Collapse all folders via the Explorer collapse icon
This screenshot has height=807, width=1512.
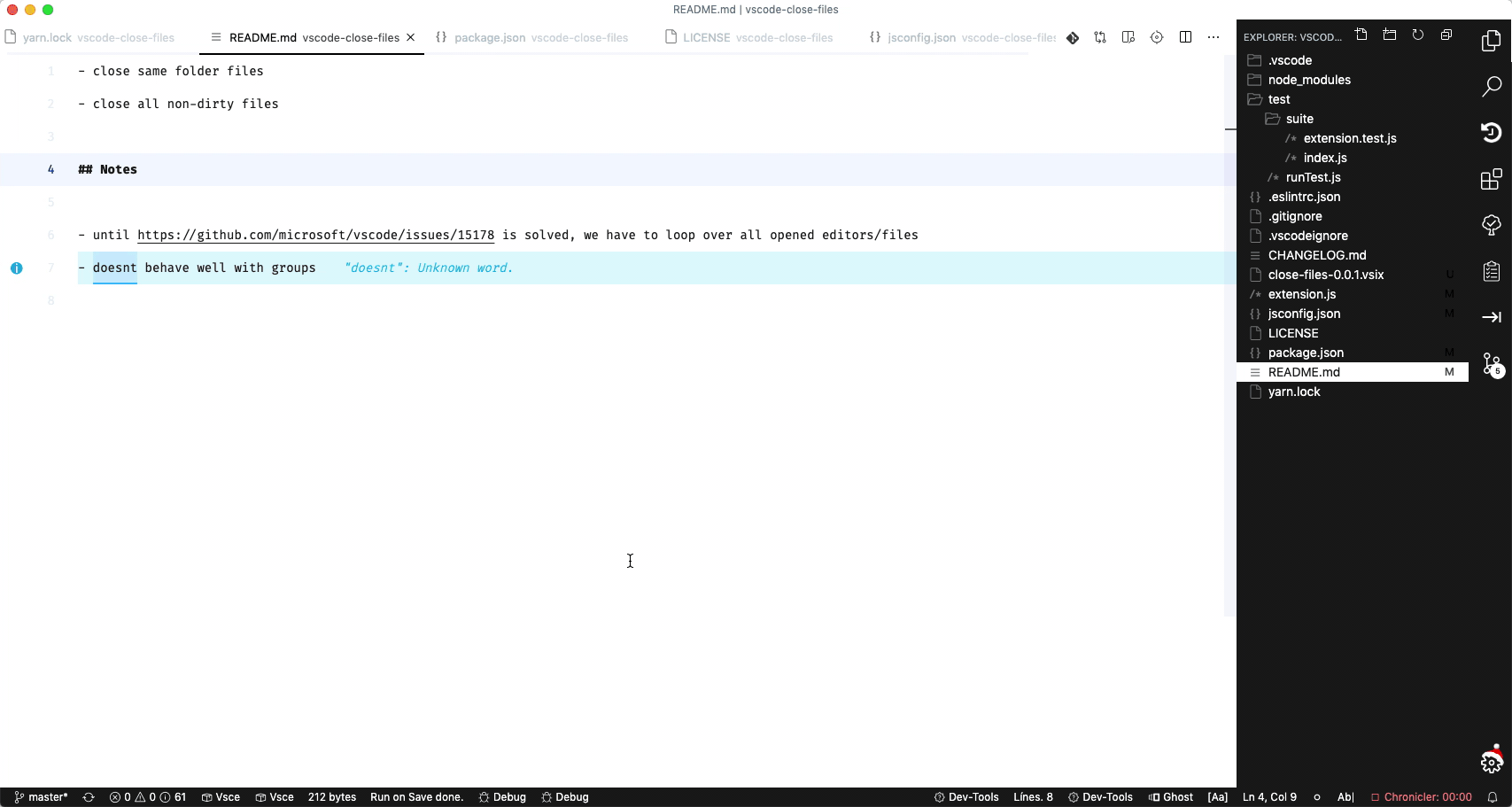[x=1446, y=35]
